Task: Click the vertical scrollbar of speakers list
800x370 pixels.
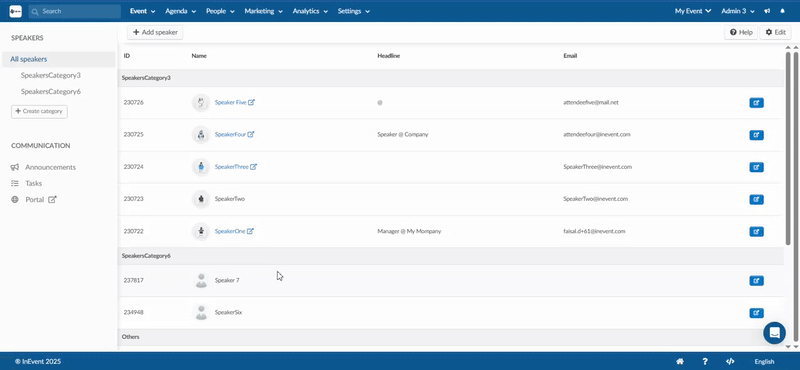Action: tap(788, 148)
